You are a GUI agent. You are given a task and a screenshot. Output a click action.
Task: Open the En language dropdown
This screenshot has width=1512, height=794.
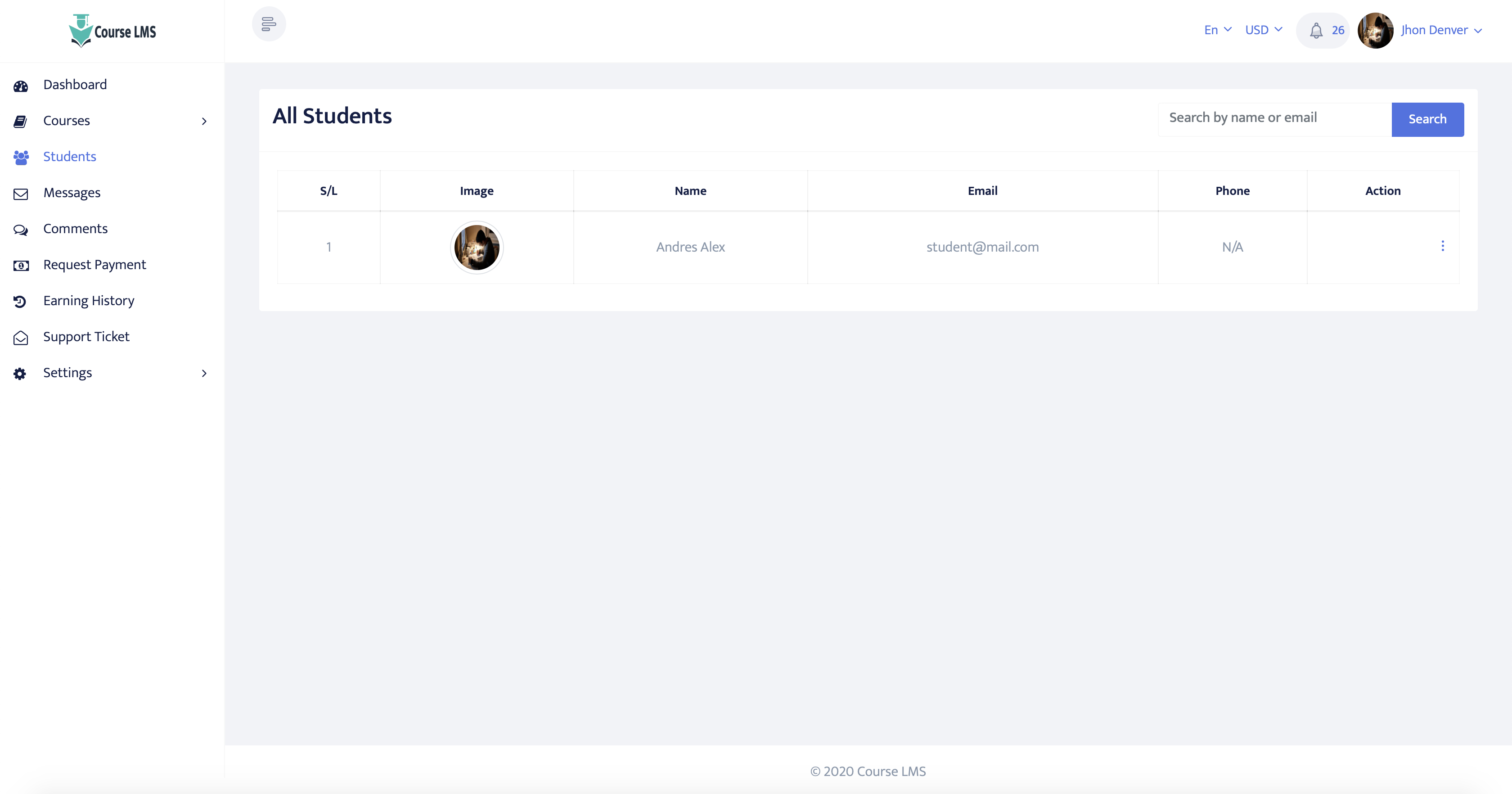coord(1217,30)
